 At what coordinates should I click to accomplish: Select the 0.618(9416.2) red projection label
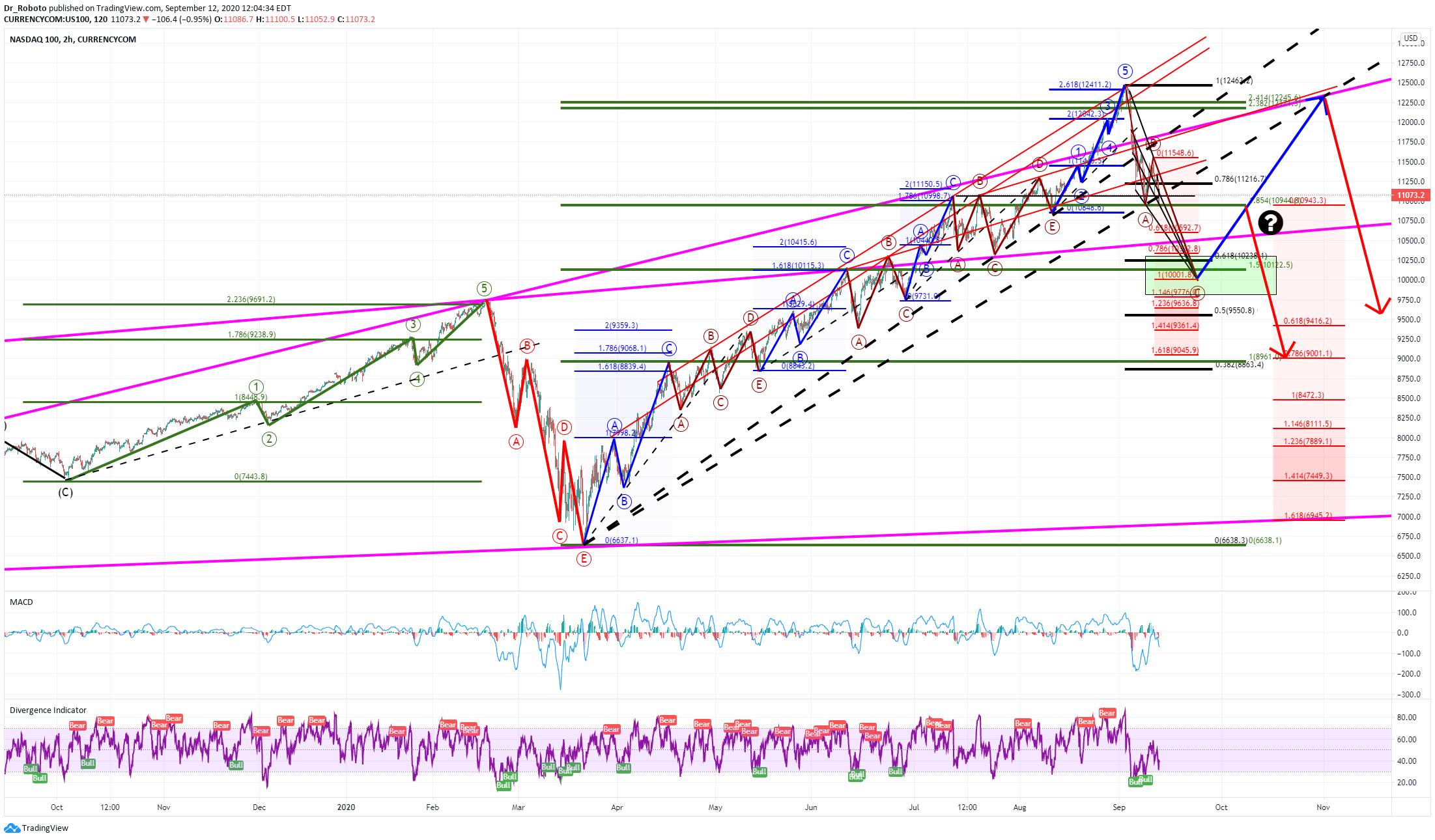click(1307, 321)
